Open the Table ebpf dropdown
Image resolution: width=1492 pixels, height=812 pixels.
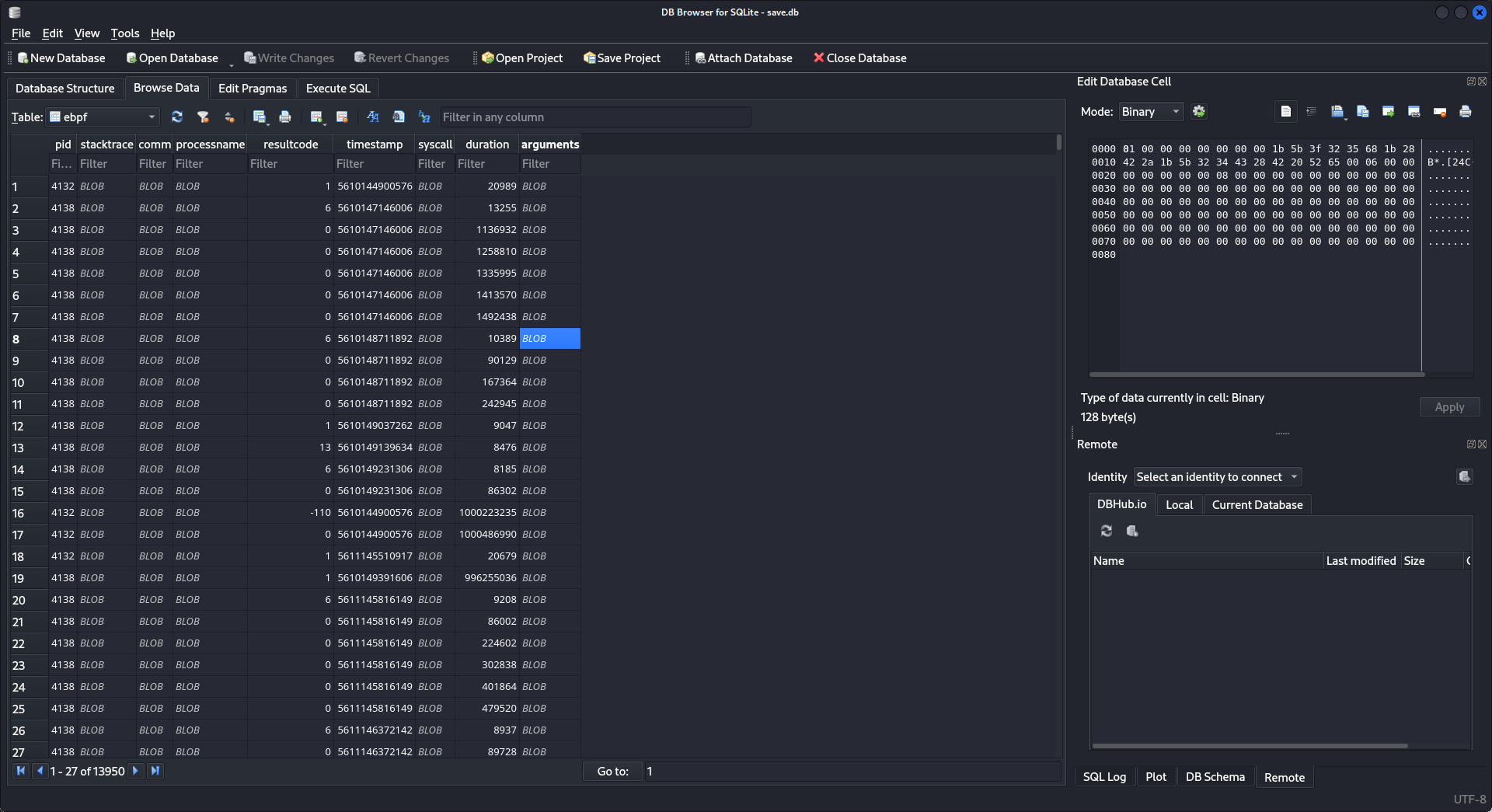[103, 117]
